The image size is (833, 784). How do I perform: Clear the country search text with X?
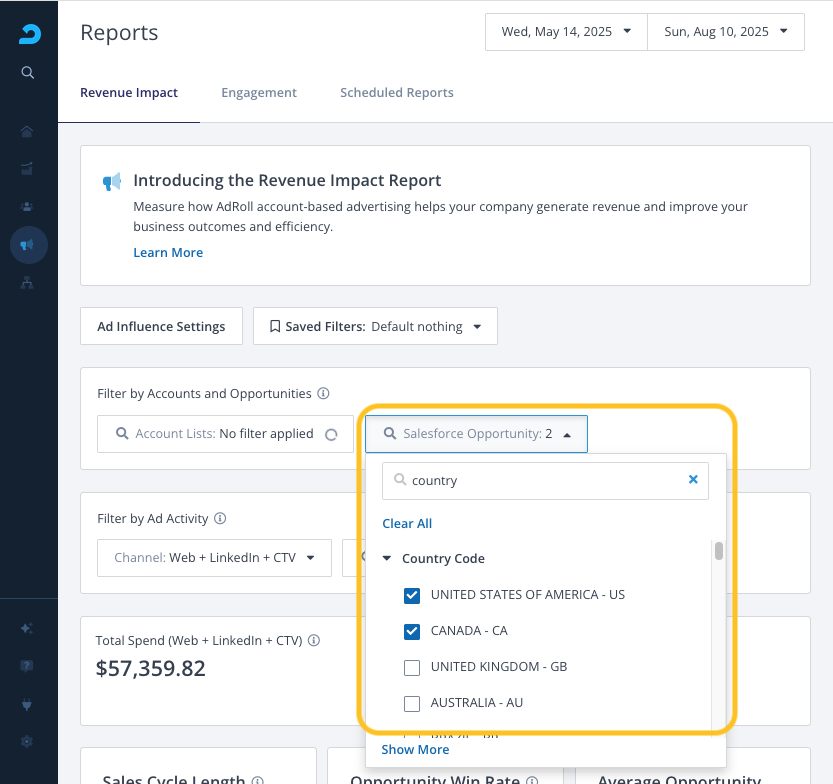point(693,480)
